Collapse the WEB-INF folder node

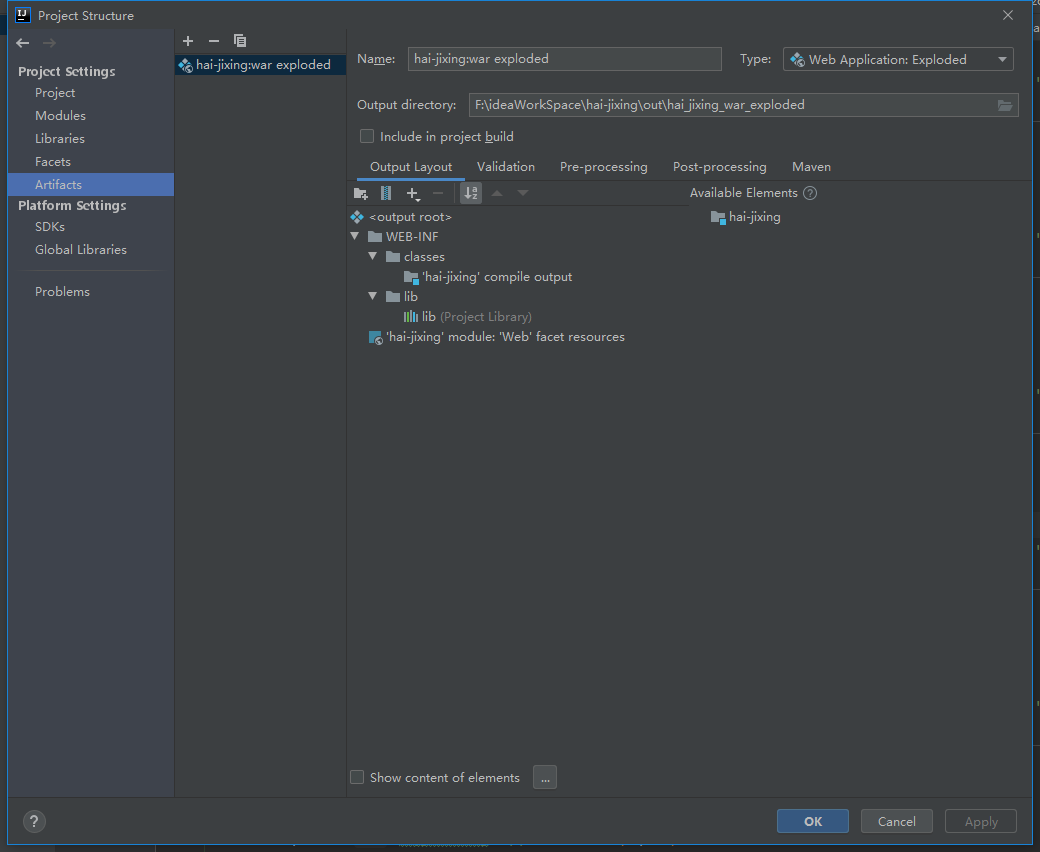(x=355, y=236)
